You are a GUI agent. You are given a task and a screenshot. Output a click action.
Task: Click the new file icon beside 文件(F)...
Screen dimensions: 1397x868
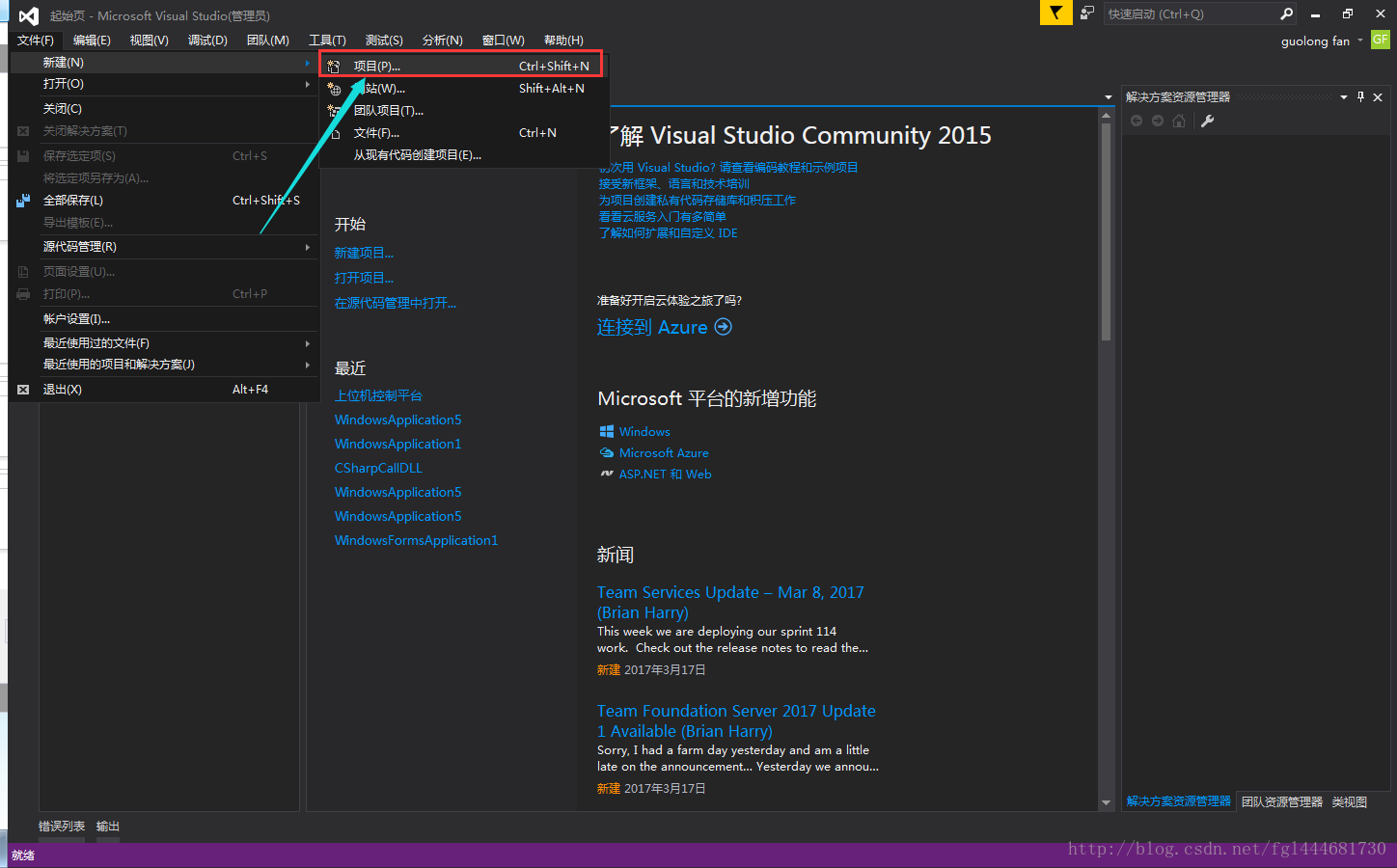tap(336, 133)
